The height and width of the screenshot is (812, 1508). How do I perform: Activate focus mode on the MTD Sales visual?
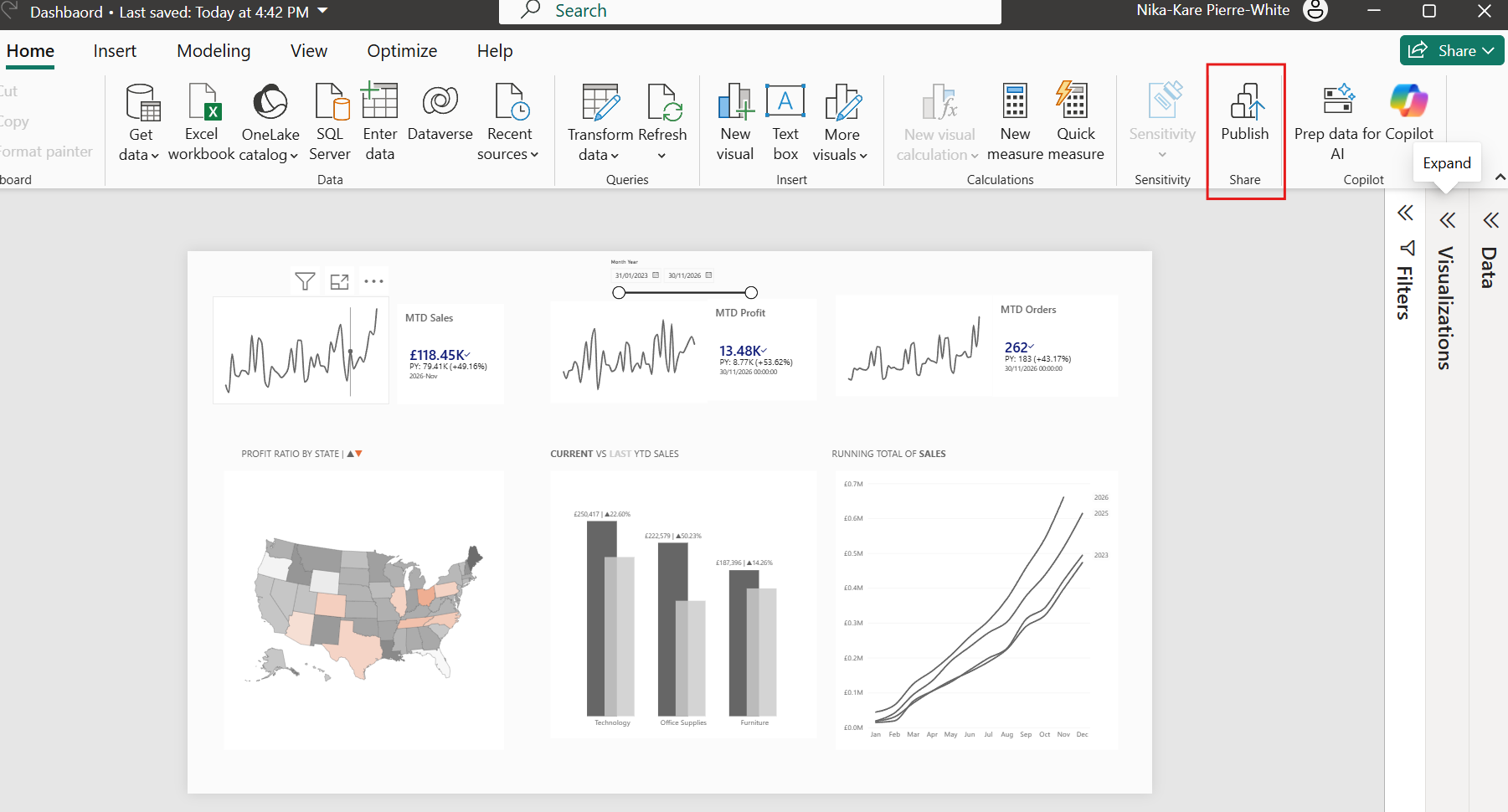(339, 281)
